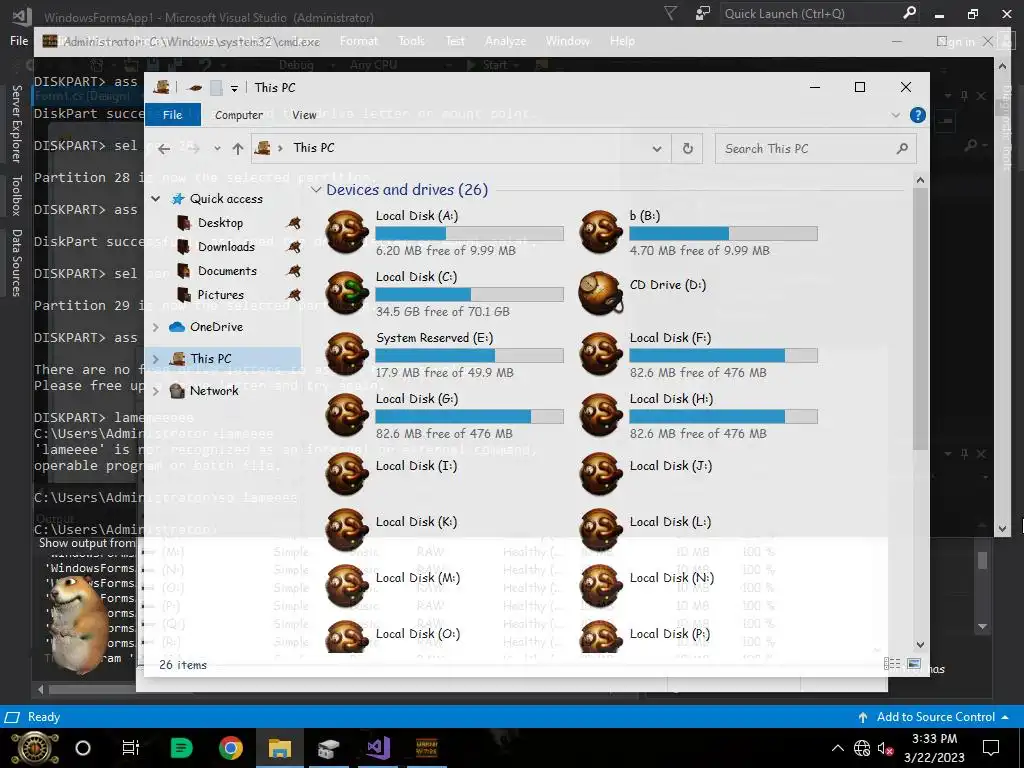Open Desktop in Quick access
The image size is (1024, 768).
pyautogui.click(x=220, y=223)
